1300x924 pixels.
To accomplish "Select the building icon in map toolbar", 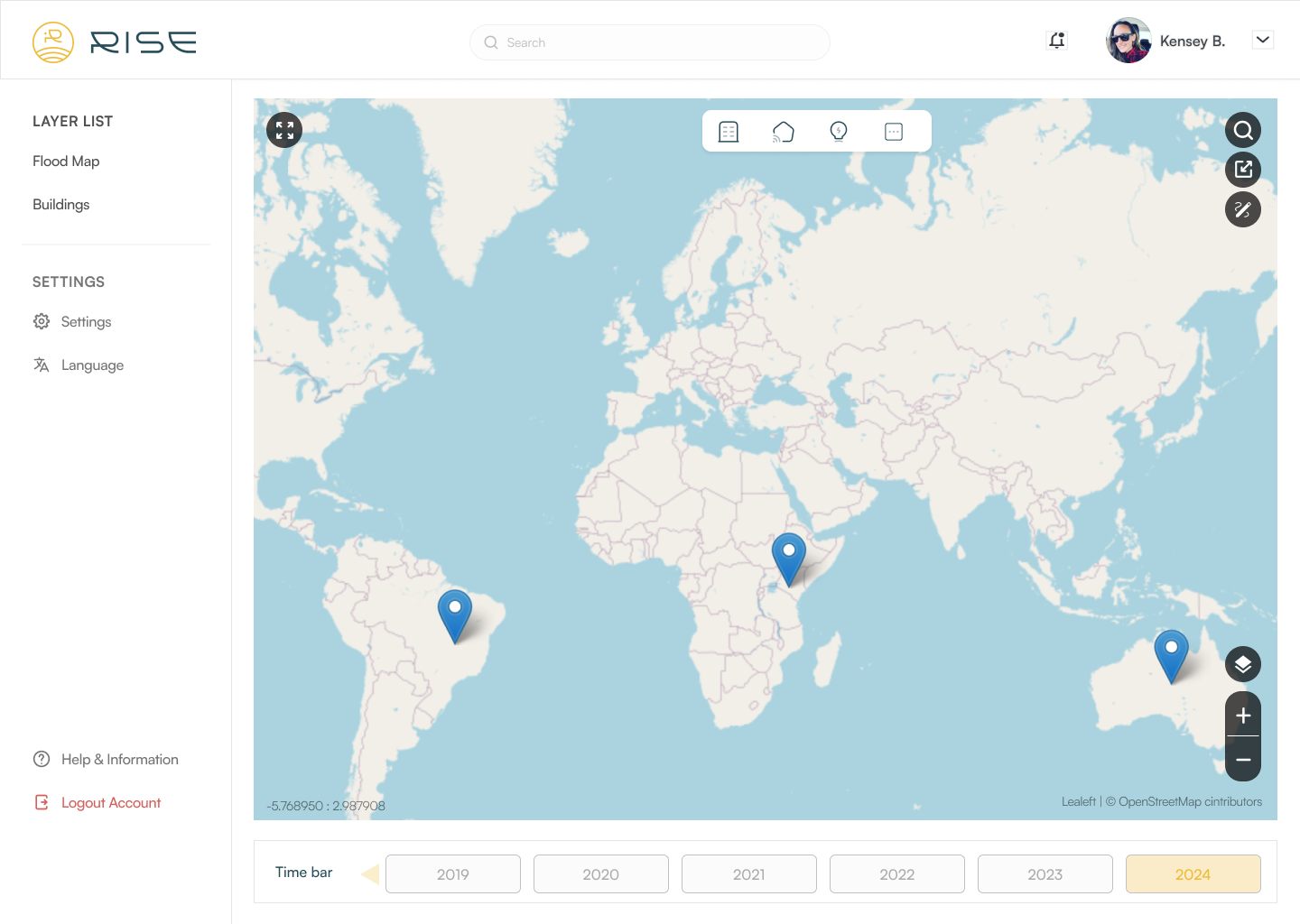I will [729, 132].
